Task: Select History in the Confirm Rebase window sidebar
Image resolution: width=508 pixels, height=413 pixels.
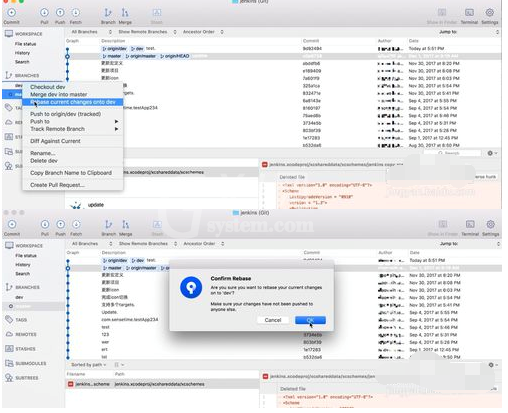Action: (x=23, y=265)
